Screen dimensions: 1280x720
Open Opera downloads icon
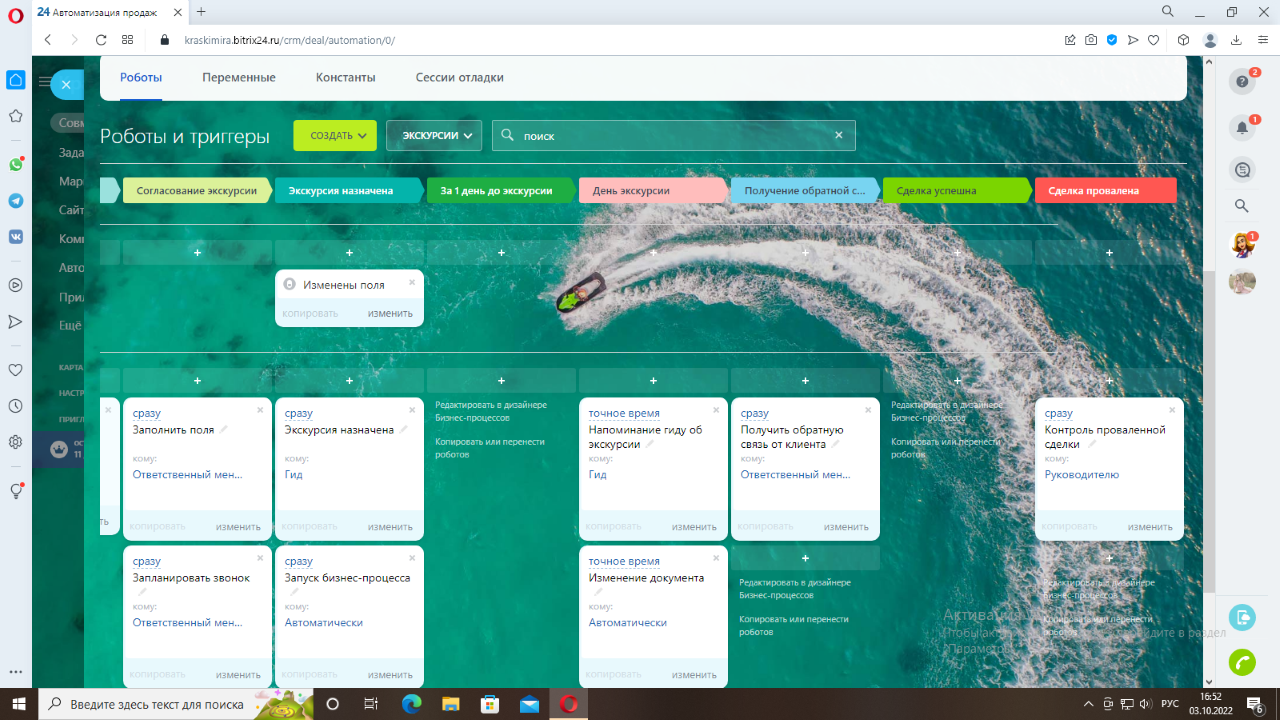pos(1236,40)
